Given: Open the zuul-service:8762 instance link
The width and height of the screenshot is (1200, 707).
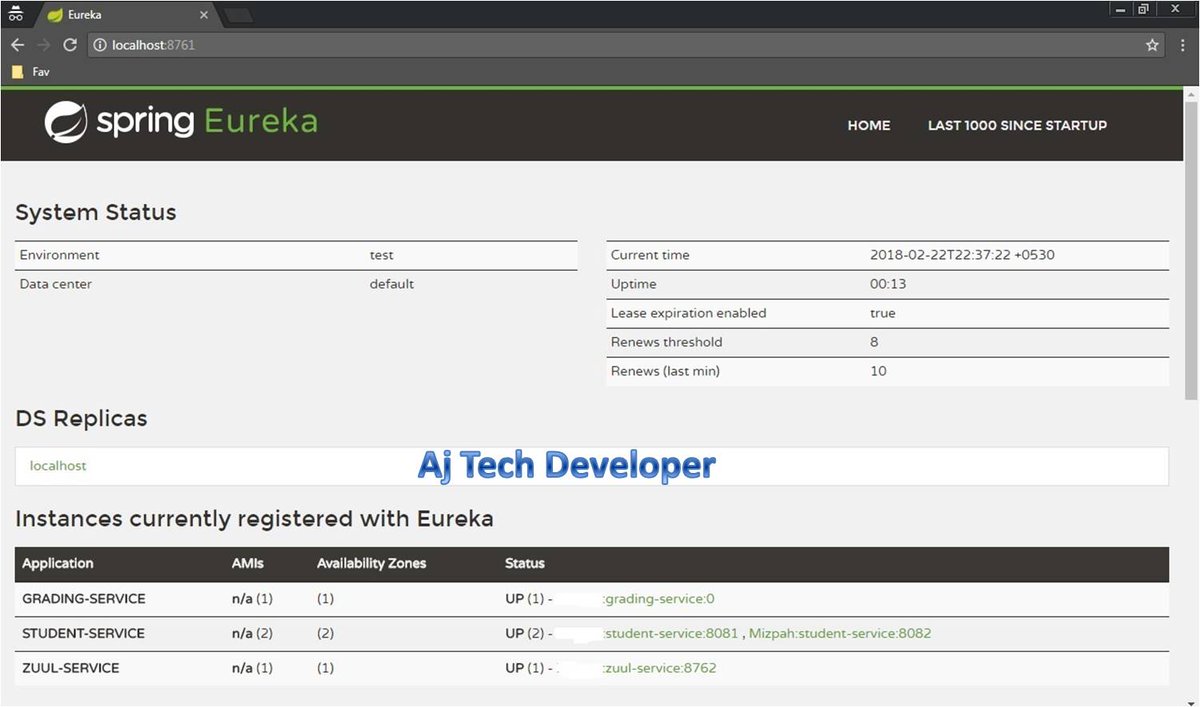Looking at the screenshot, I should [x=658, y=668].
